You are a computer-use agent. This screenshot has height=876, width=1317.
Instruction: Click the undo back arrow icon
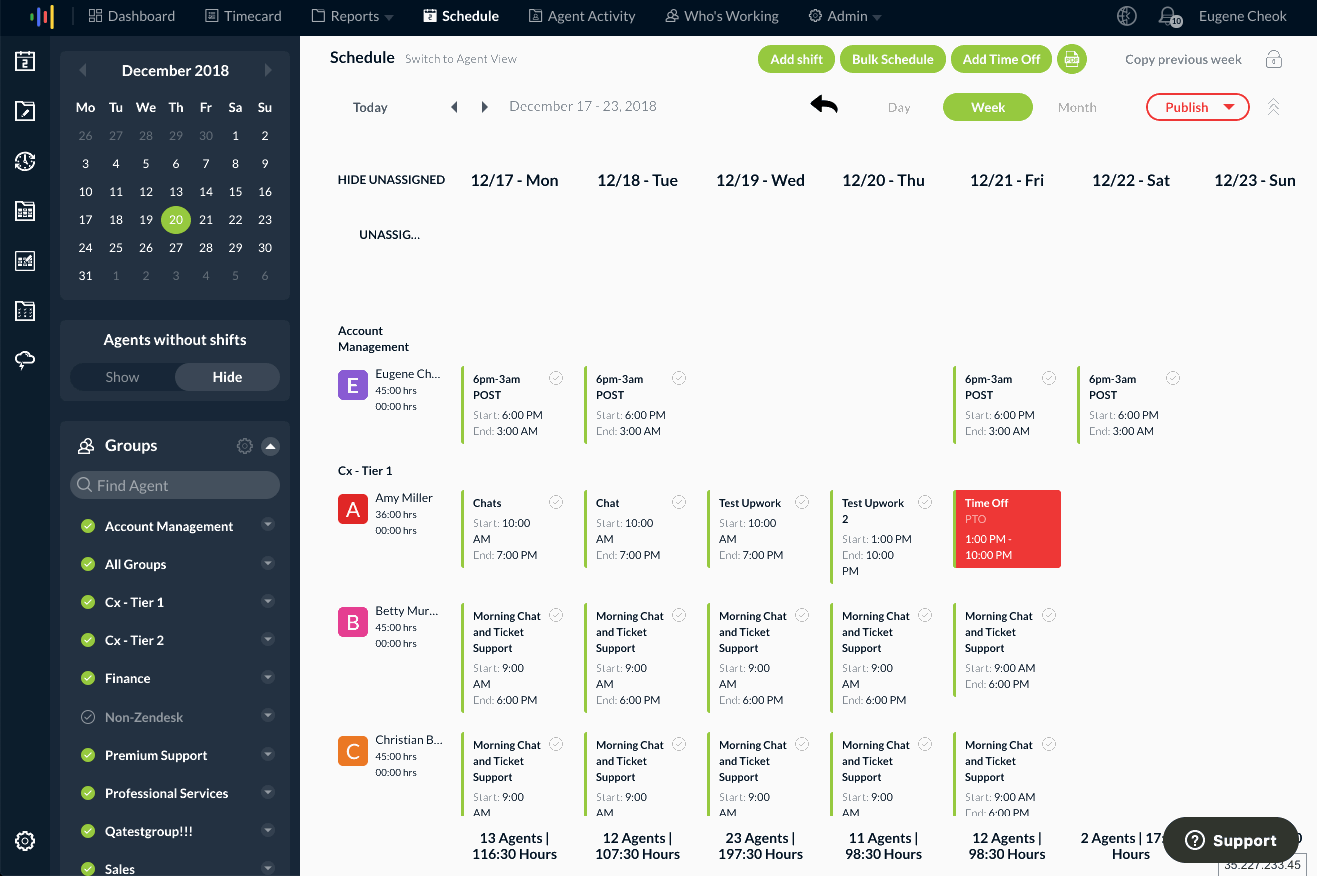(x=824, y=104)
